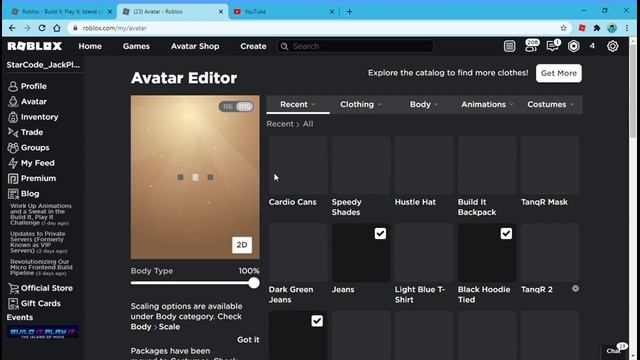Open the Profile sidebar icon
The image size is (640, 360).
click(x=13, y=86)
